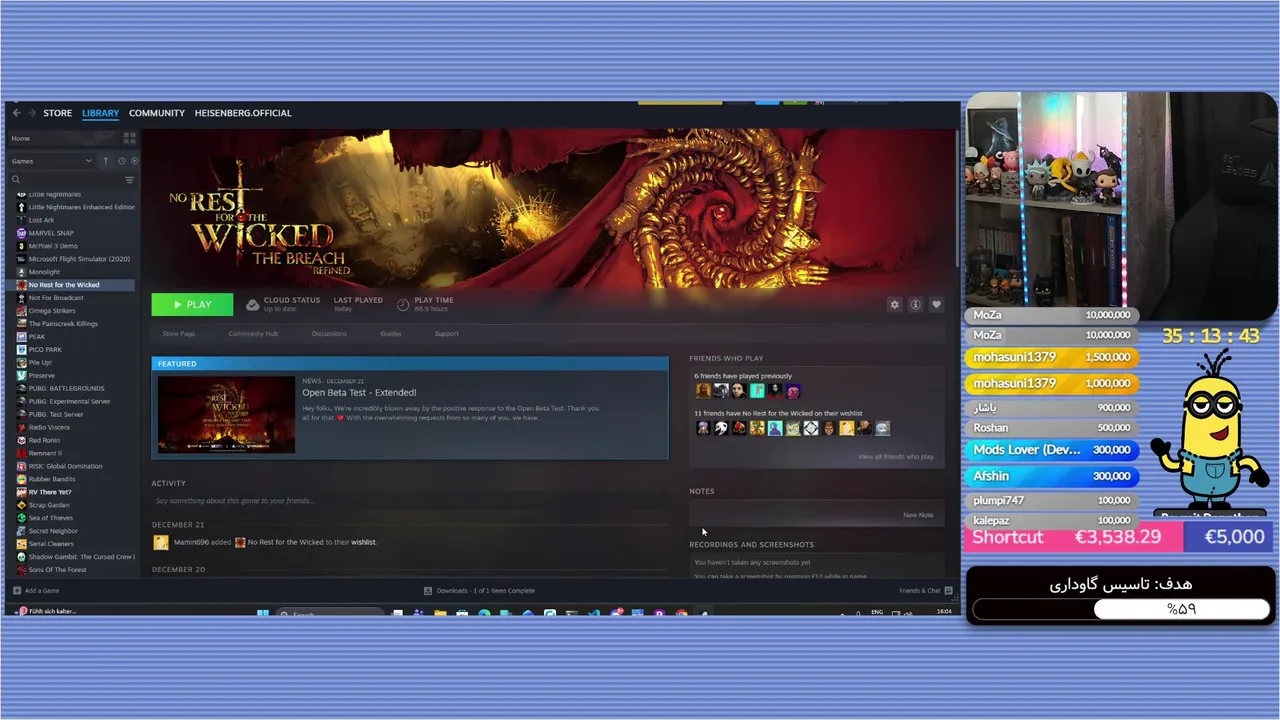The height and width of the screenshot is (720, 1280).
Task: Click Mamin696's avatar in the activity feed
Action: point(160,542)
